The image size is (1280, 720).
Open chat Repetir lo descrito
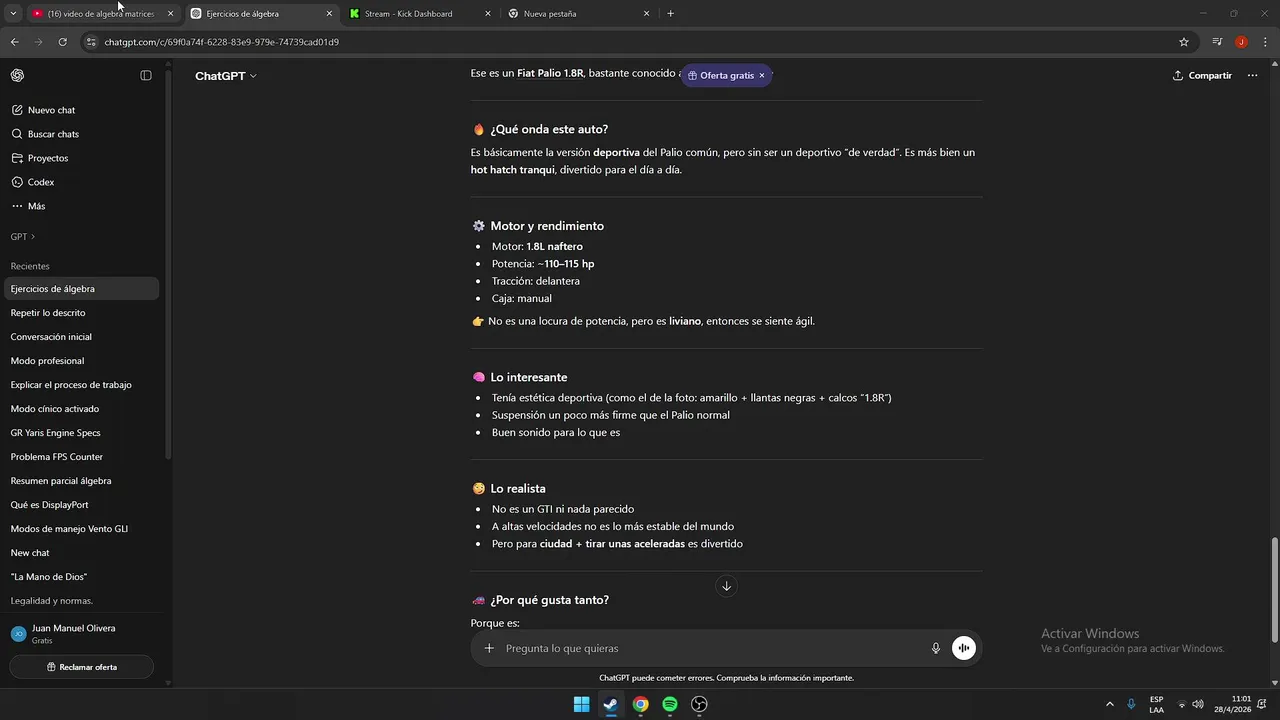80,313
